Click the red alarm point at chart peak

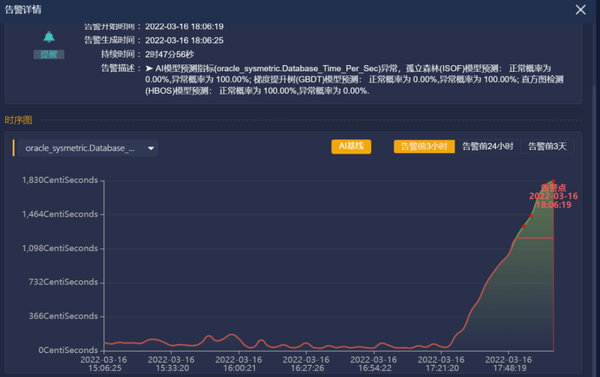pos(553,181)
